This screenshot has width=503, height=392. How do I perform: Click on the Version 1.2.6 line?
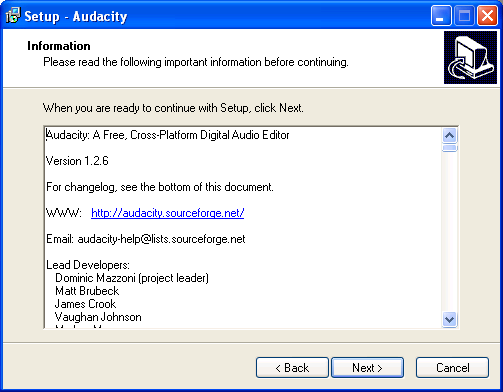(x=77, y=161)
